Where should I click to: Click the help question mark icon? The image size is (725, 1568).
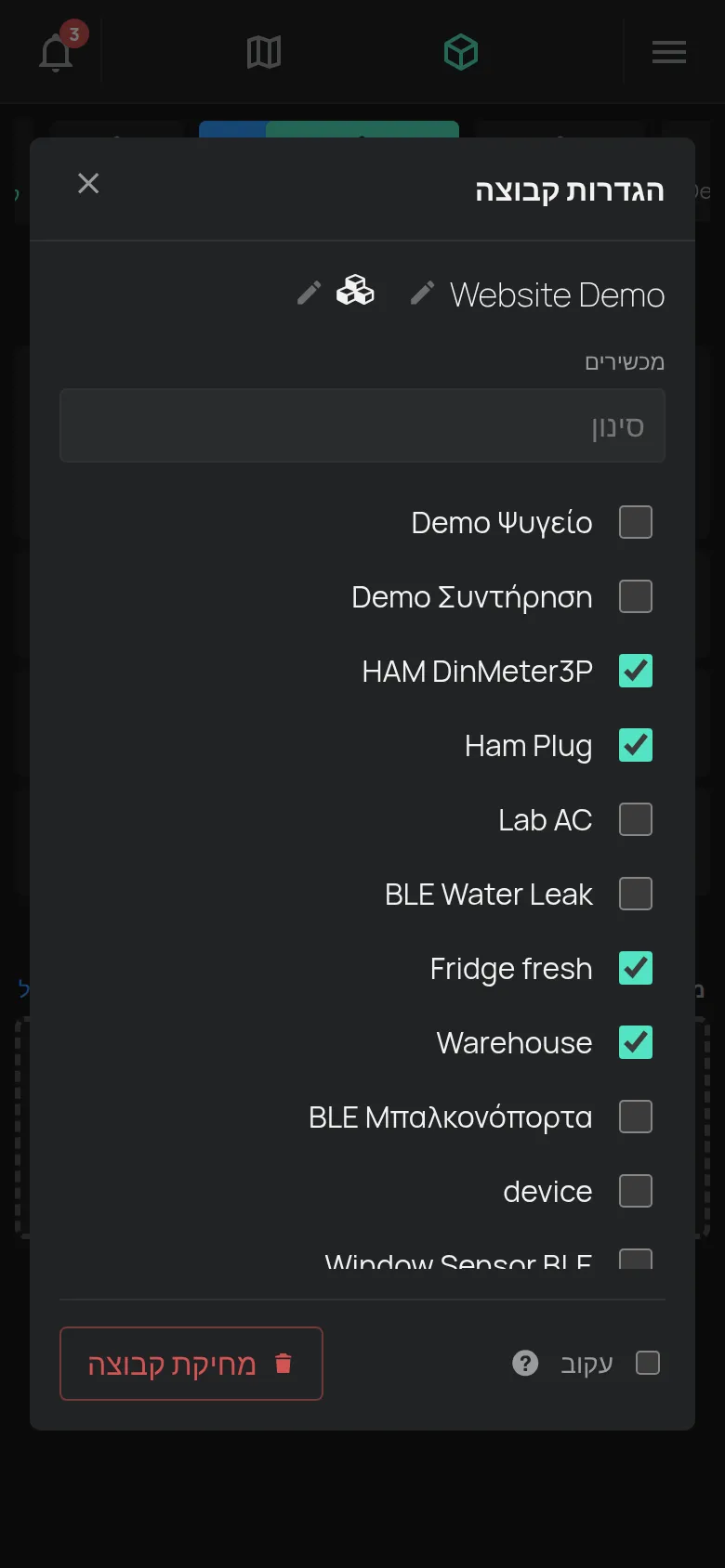(x=525, y=1363)
